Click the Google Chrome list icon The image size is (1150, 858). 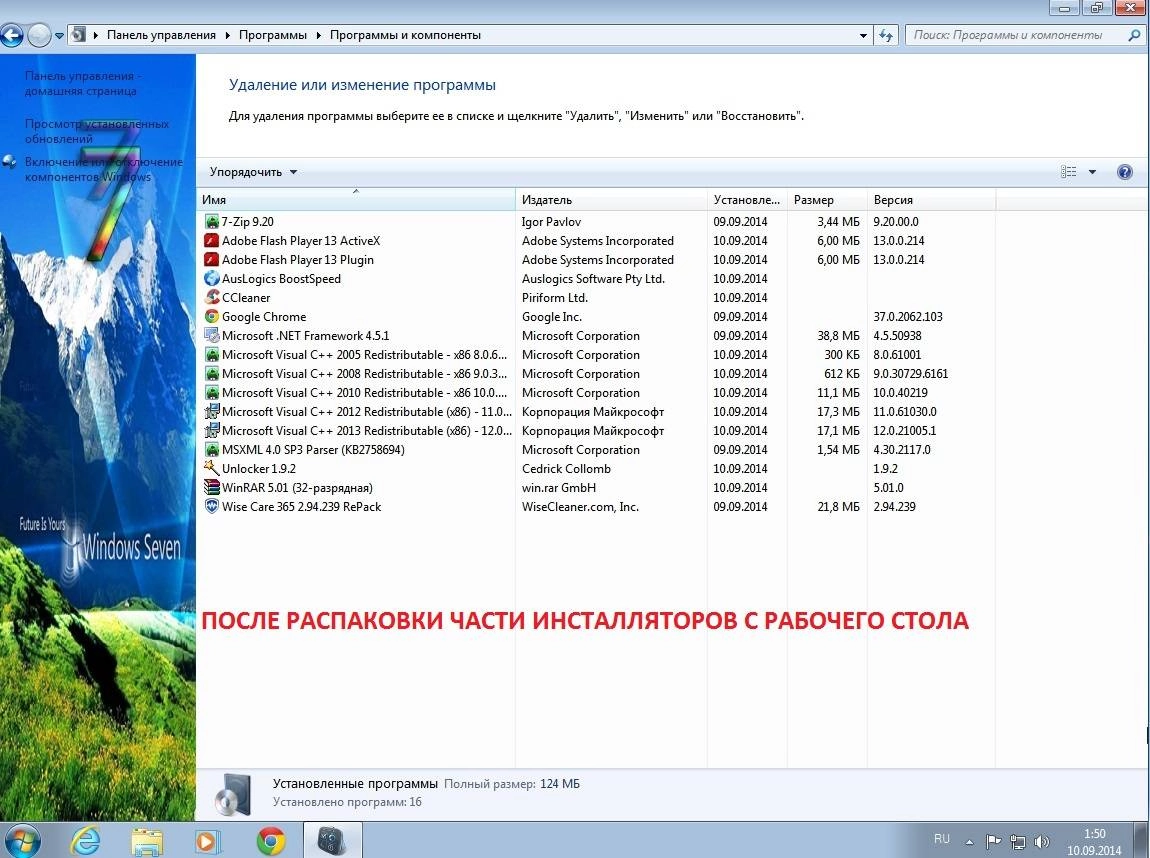pos(211,317)
